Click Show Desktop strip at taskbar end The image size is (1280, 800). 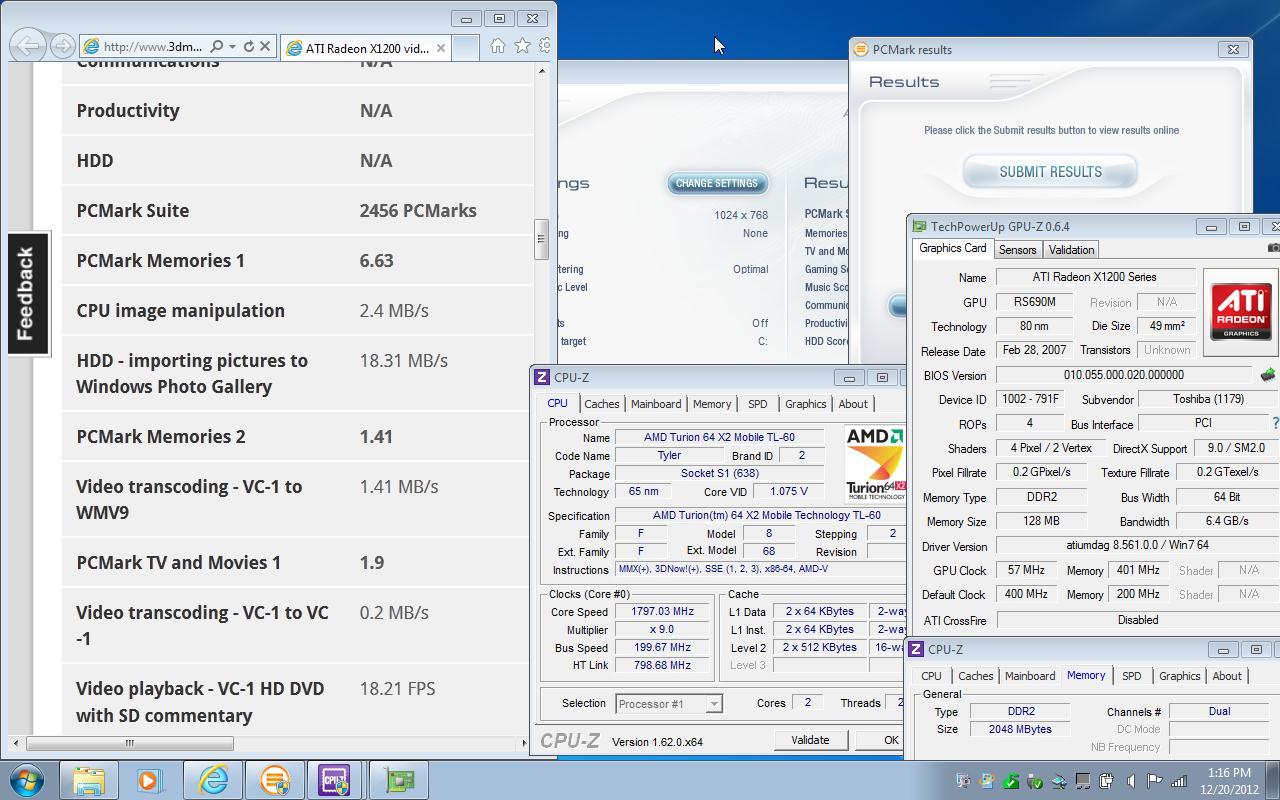tap(1272, 781)
